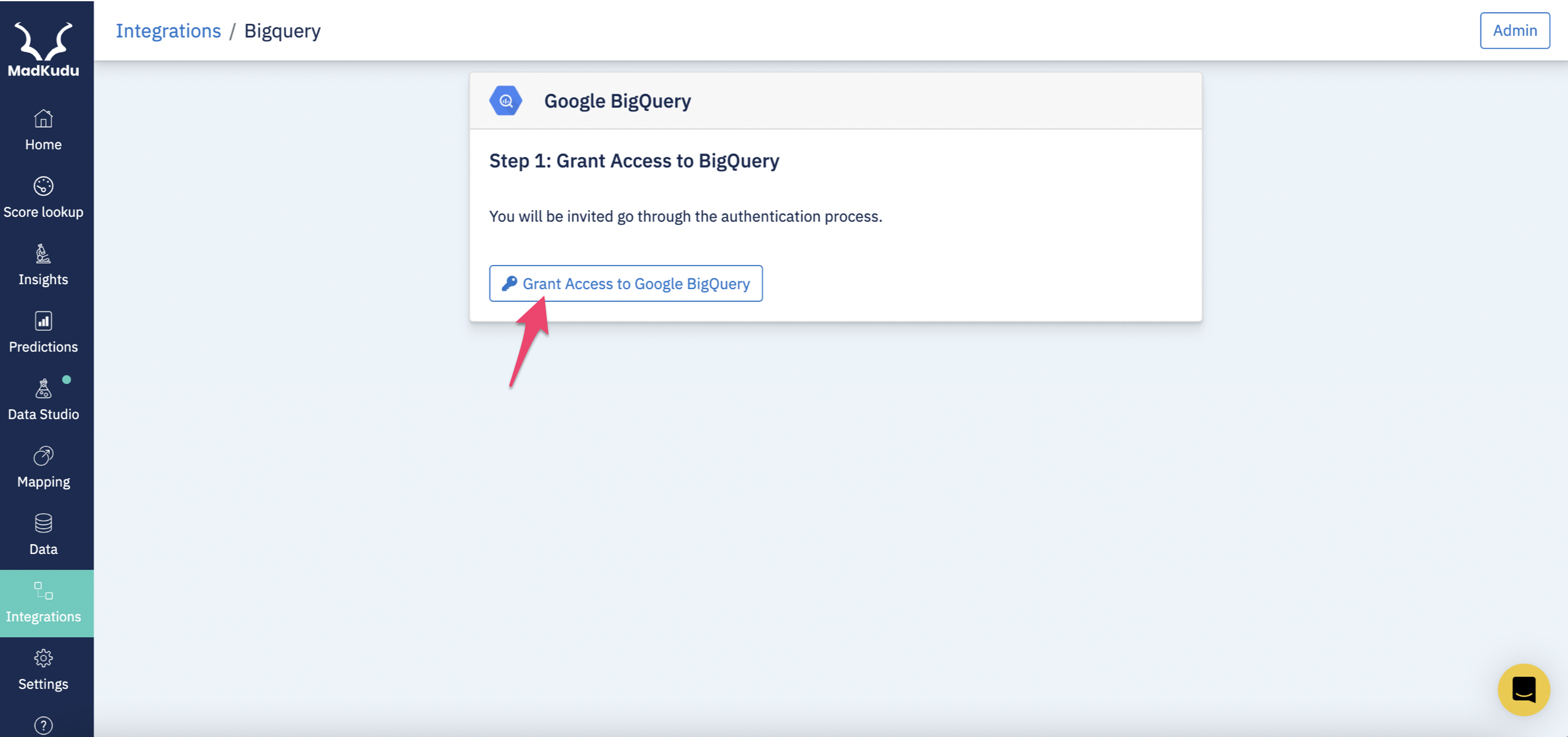Click the Predictions label

point(43,346)
